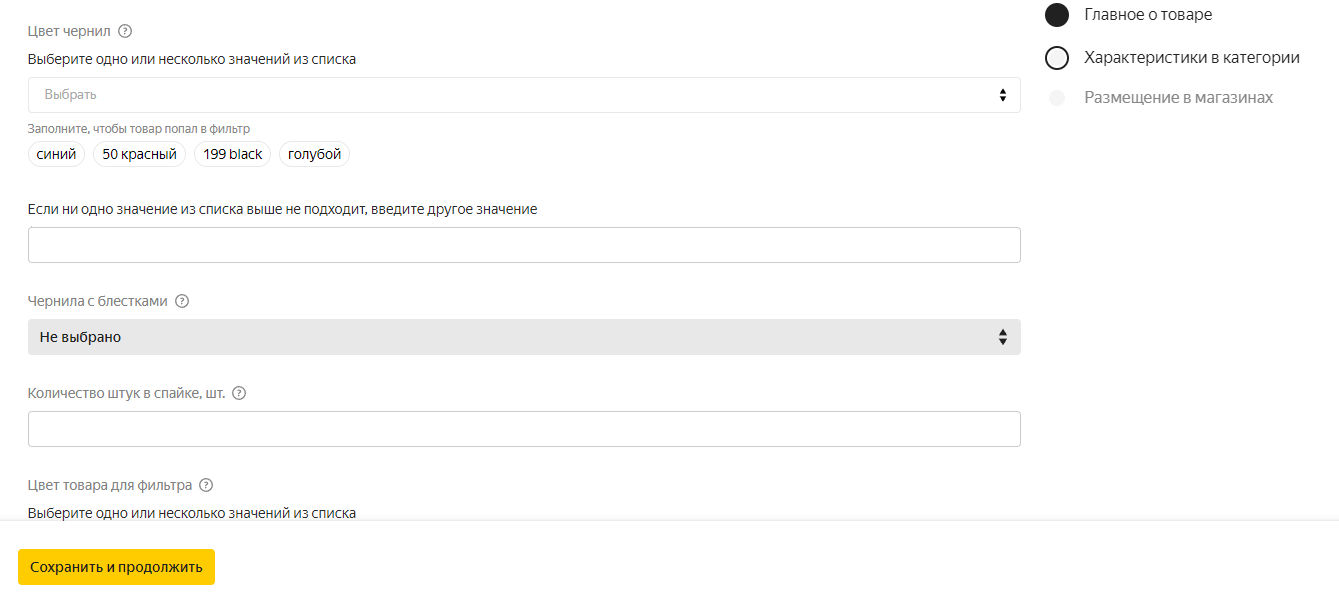1339x593 pixels.
Task: Click arrows on the ink color select field
Action: tap(1002, 95)
